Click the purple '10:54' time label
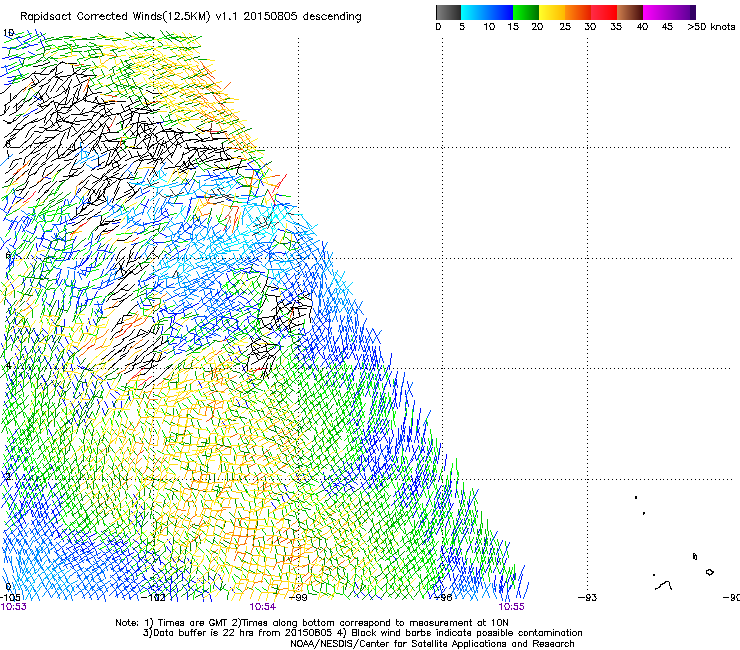Image resolution: width=740 pixels, height=650 pixels. [263, 607]
